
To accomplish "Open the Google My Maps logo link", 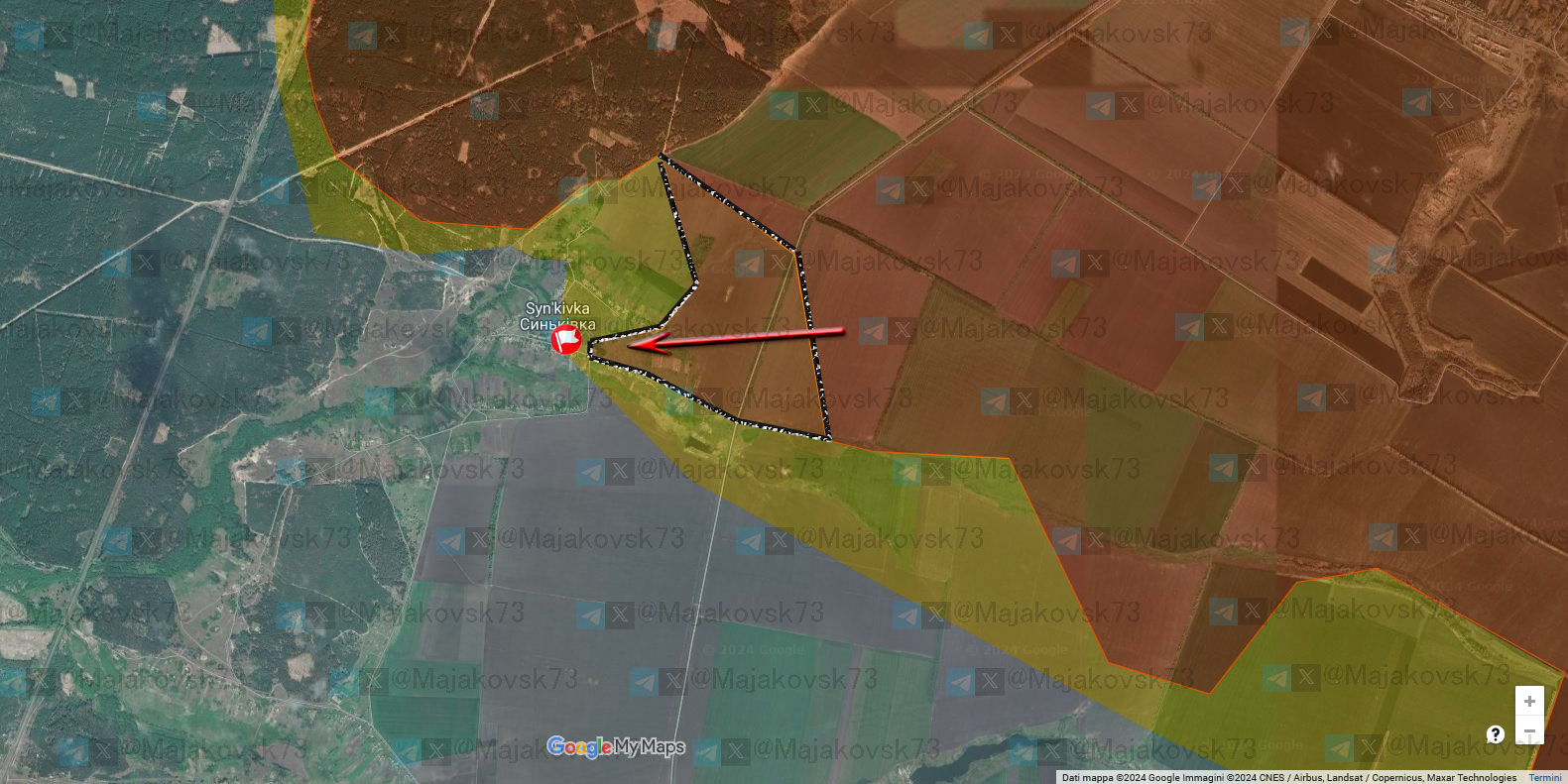I will point(616,746).
